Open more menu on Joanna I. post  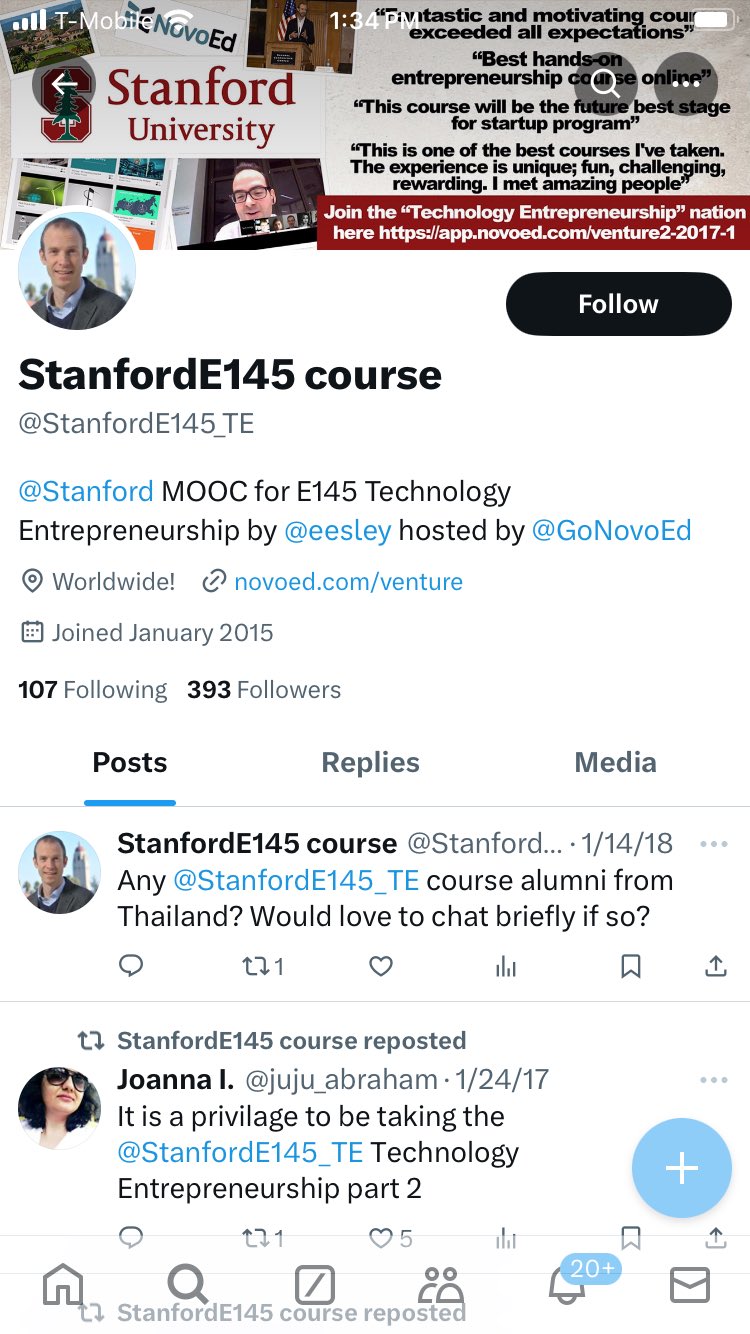click(x=714, y=1080)
